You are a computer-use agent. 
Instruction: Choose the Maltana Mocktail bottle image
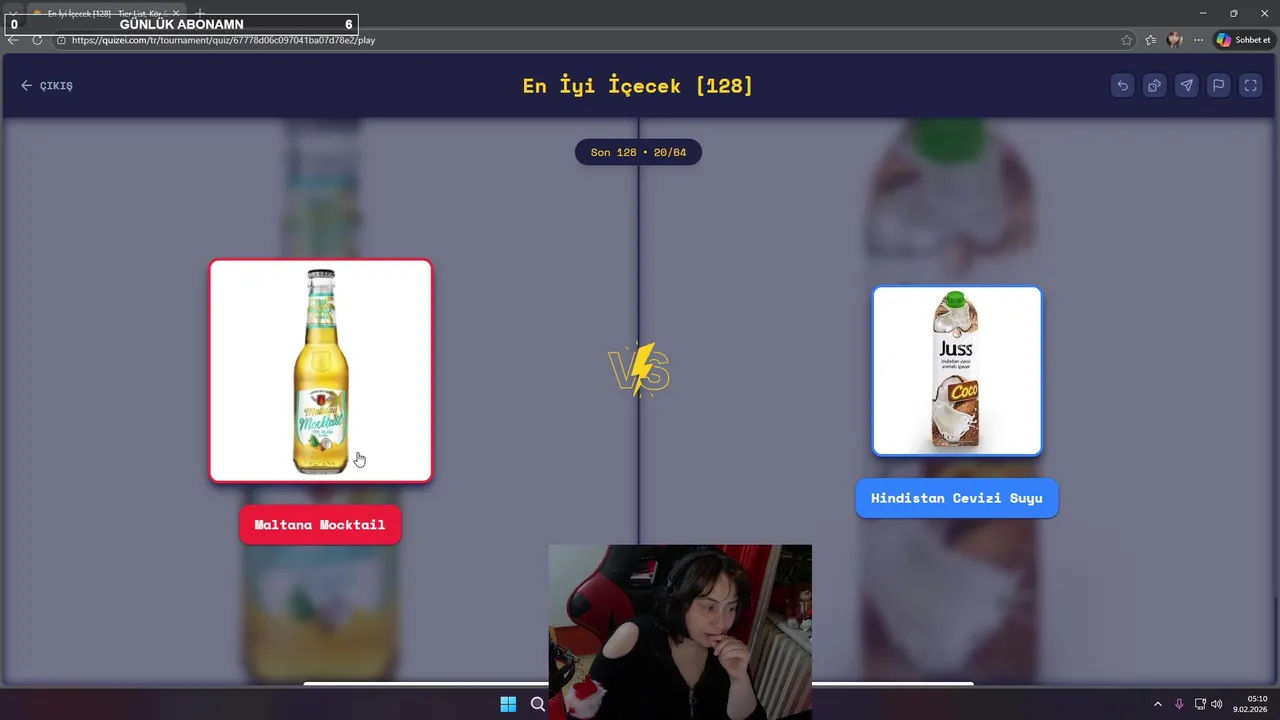321,371
